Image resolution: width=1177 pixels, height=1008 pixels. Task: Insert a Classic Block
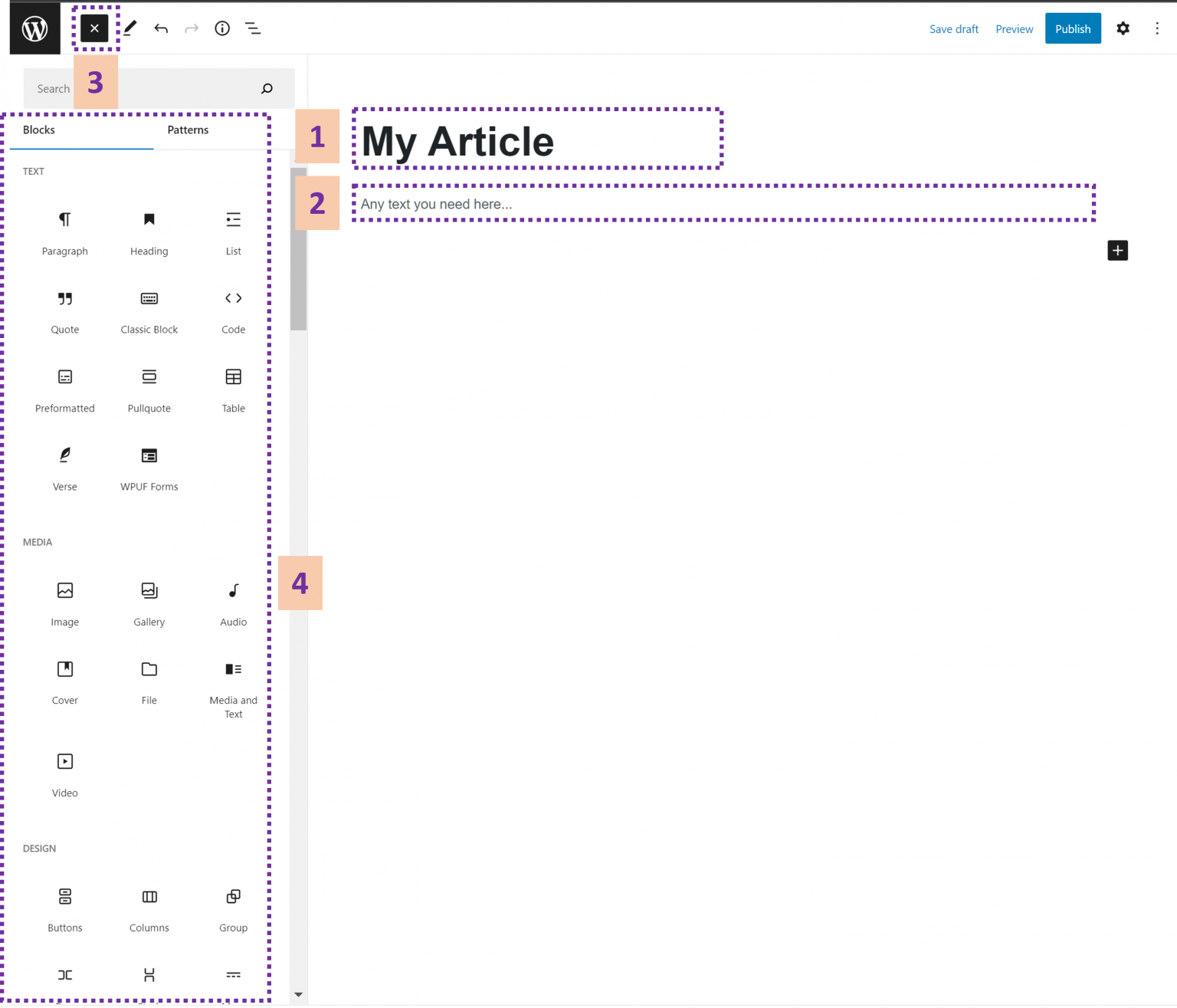point(149,312)
